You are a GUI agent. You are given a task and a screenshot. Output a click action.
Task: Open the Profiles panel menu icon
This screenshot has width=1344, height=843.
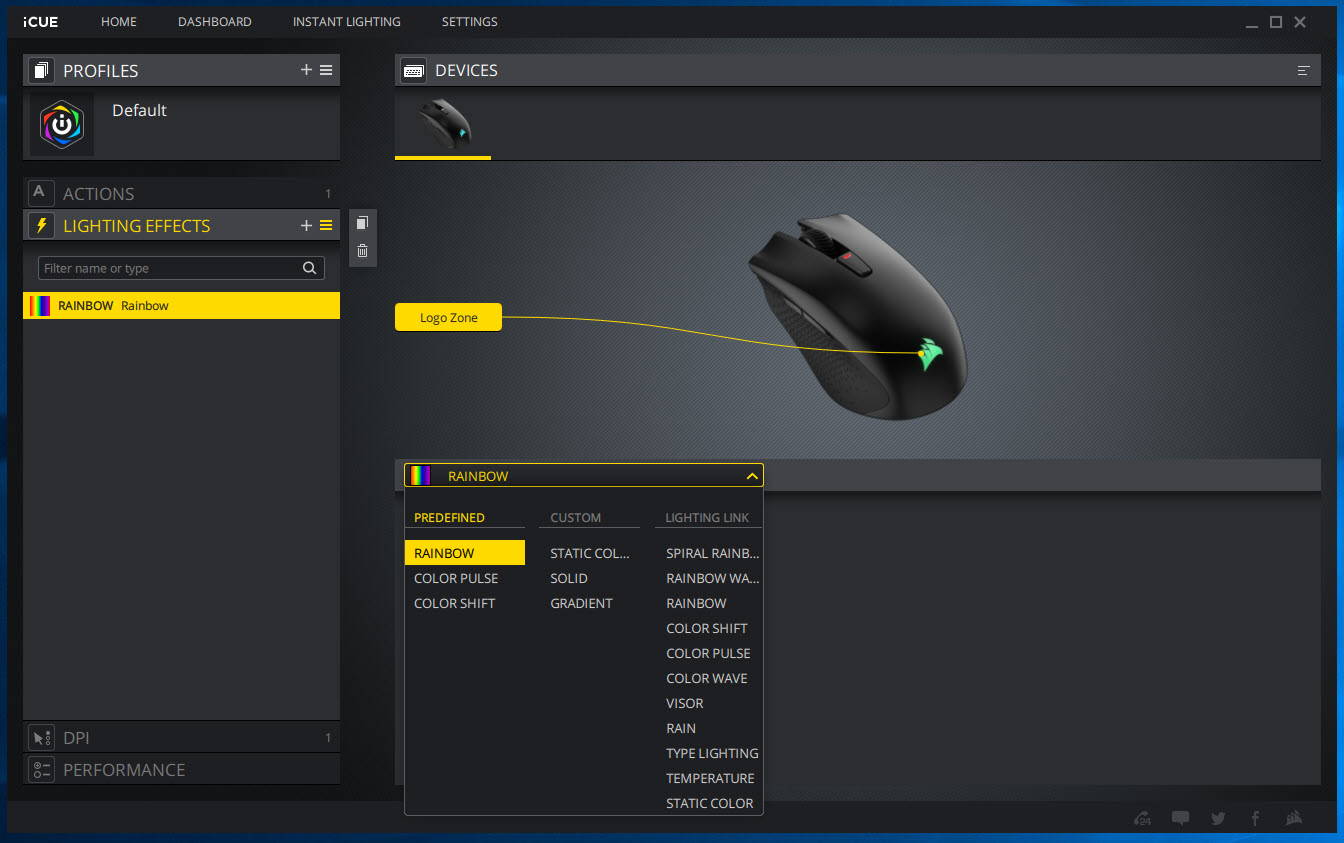pos(326,70)
